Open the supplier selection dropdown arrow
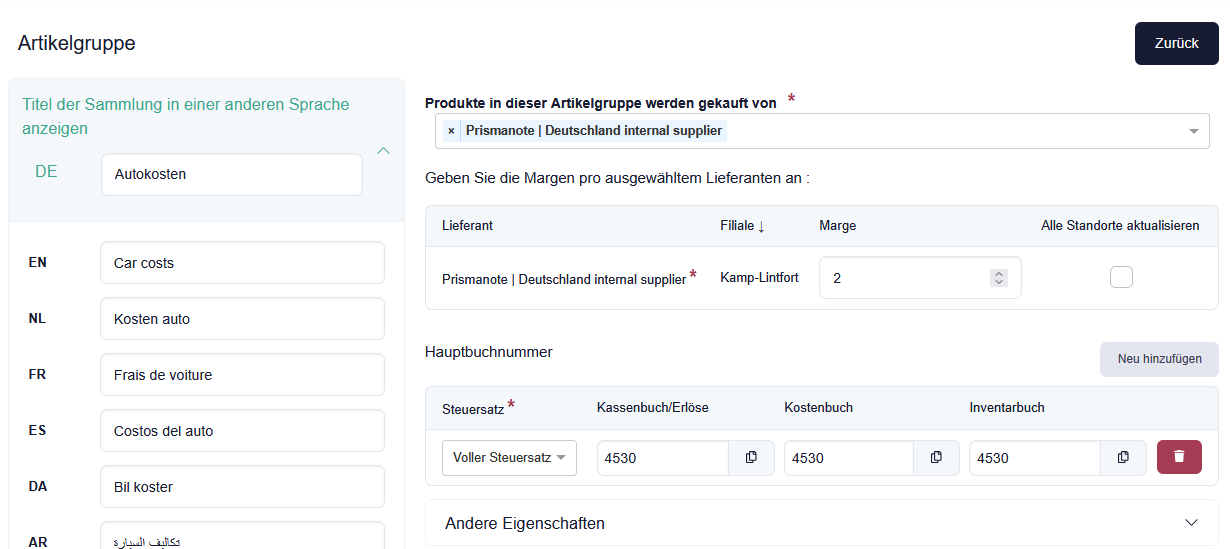1230x549 pixels. click(1193, 131)
